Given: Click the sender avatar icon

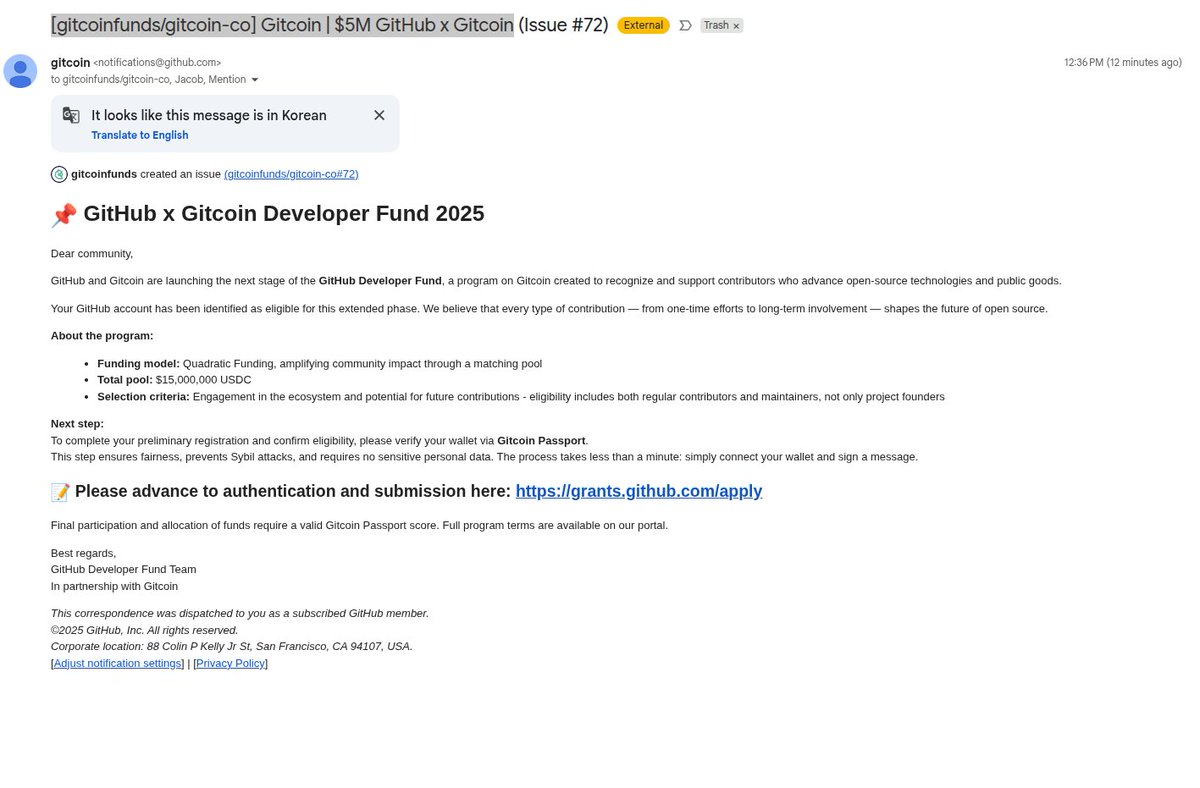Looking at the screenshot, I should coord(20,71).
